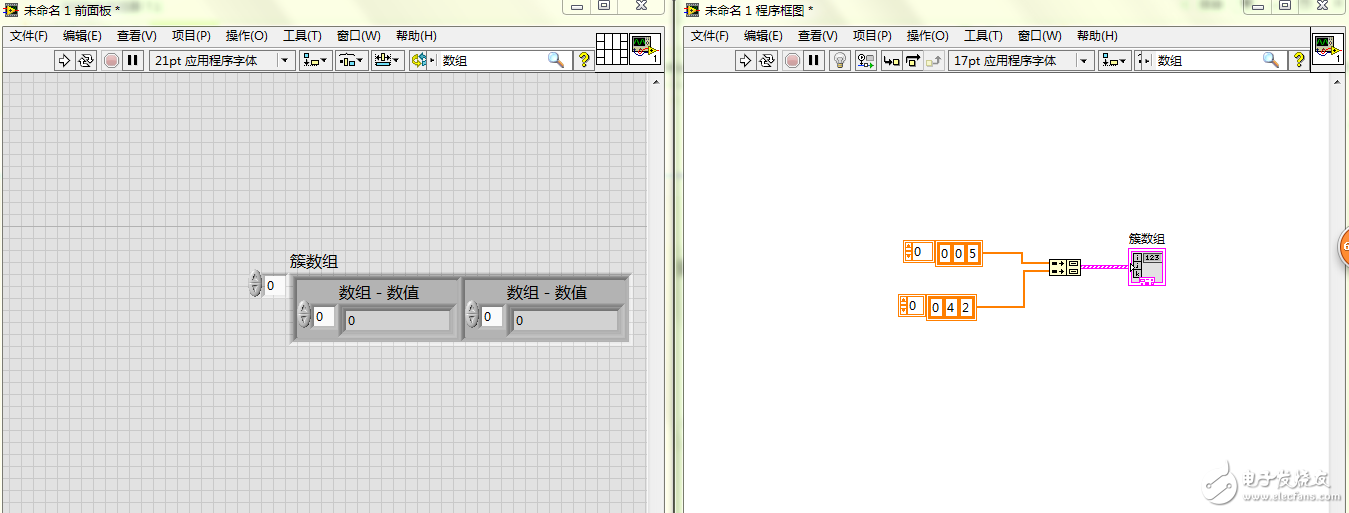Open 项目(P) menu in block diagram window
The height and width of the screenshot is (513, 1349).
tap(872, 35)
